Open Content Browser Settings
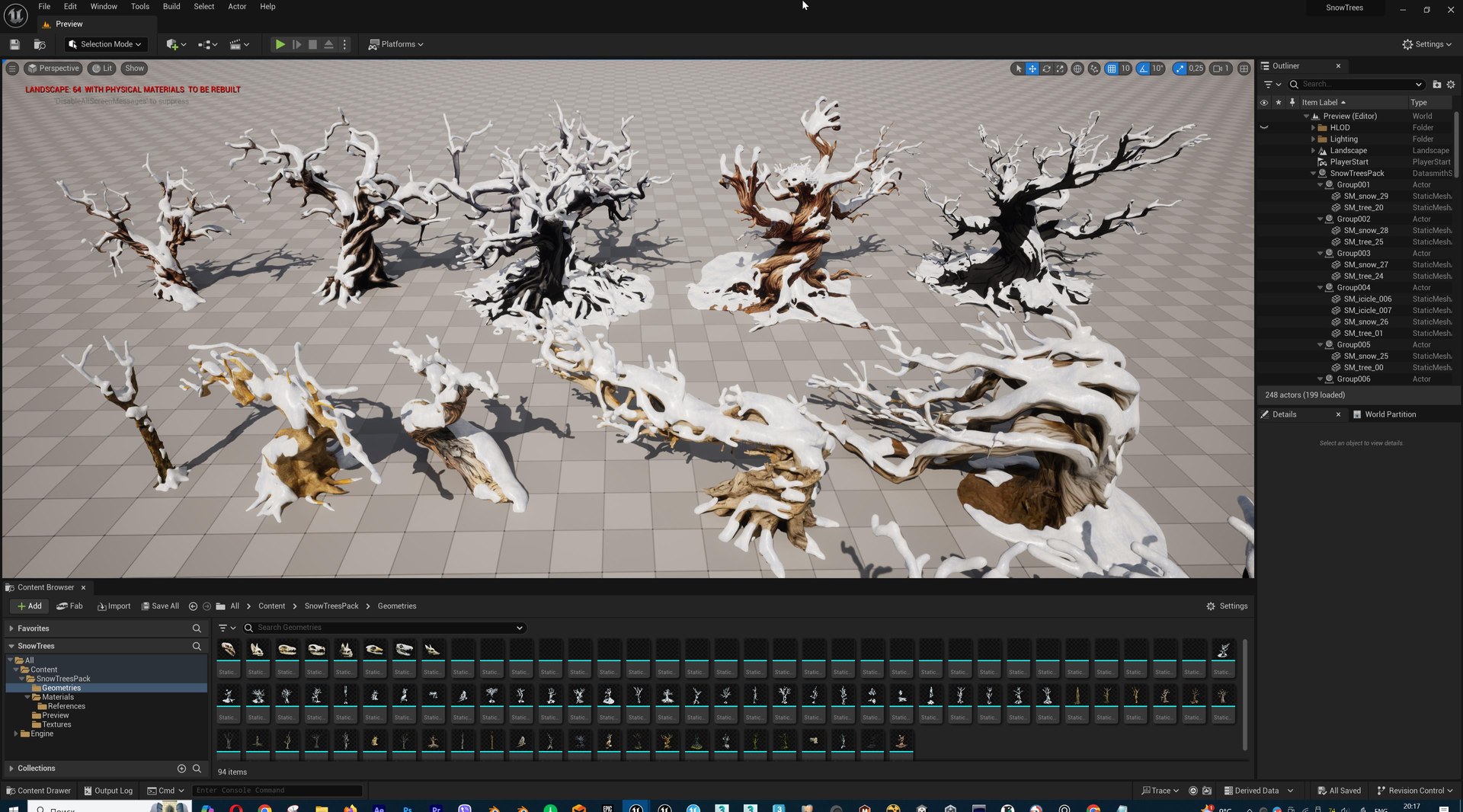Image resolution: width=1463 pixels, height=812 pixels. click(1227, 606)
